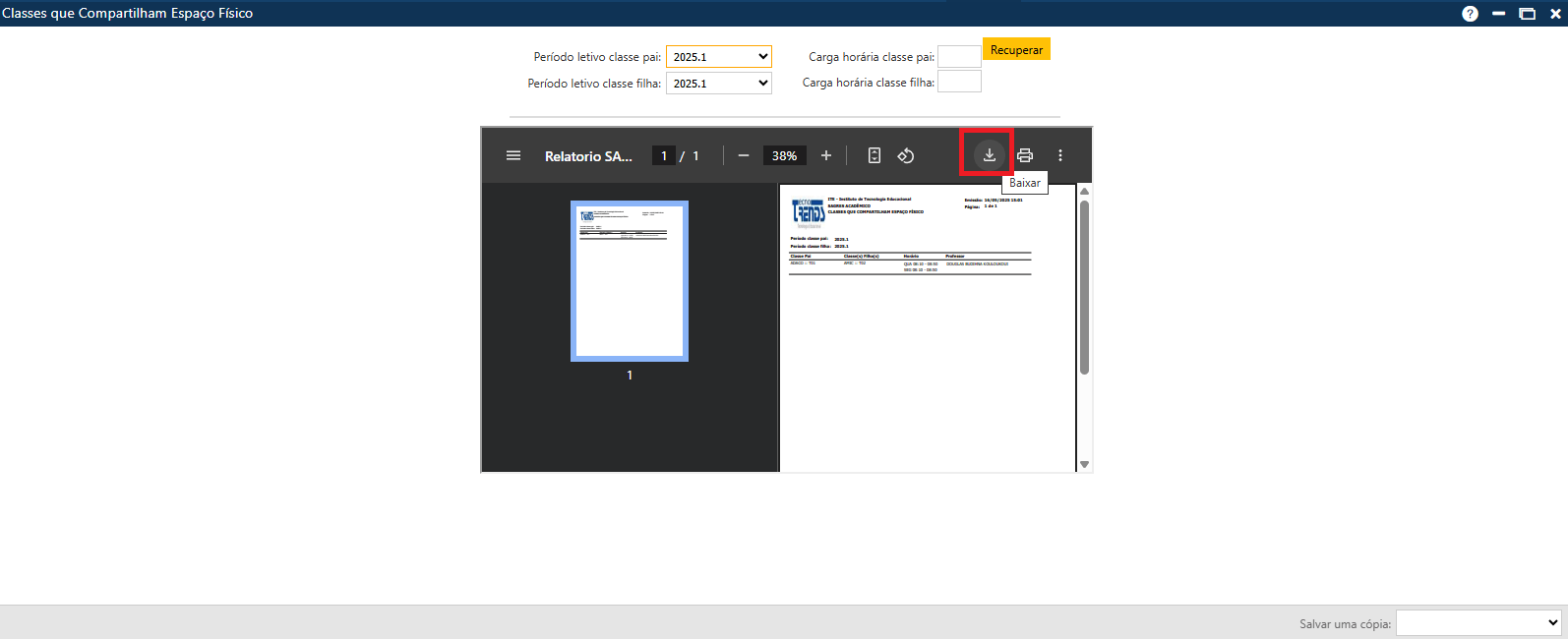Viewport: 1568px width, 639px height.
Task: Click the Carga horária classe filha field
Action: tap(958, 83)
